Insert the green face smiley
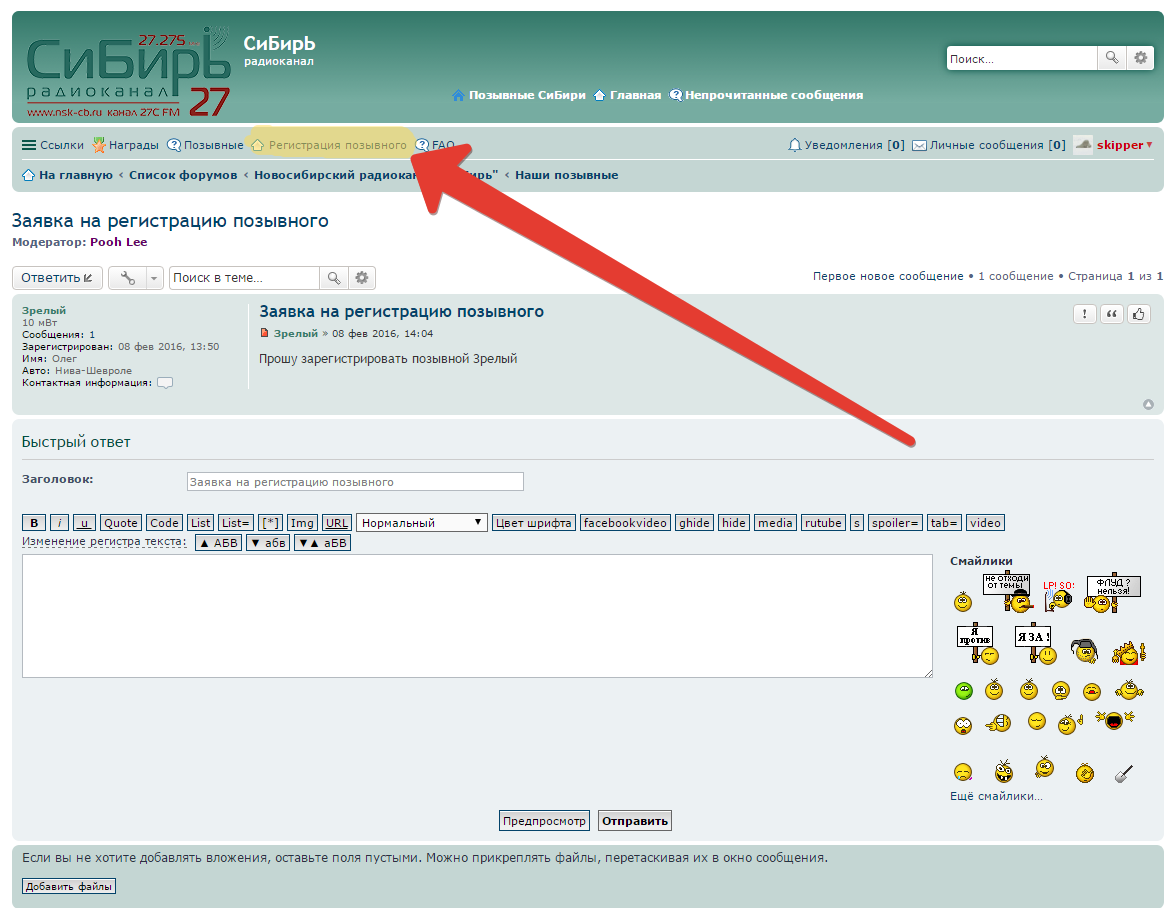Viewport: 1172px width, 908px height. [x=963, y=690]
